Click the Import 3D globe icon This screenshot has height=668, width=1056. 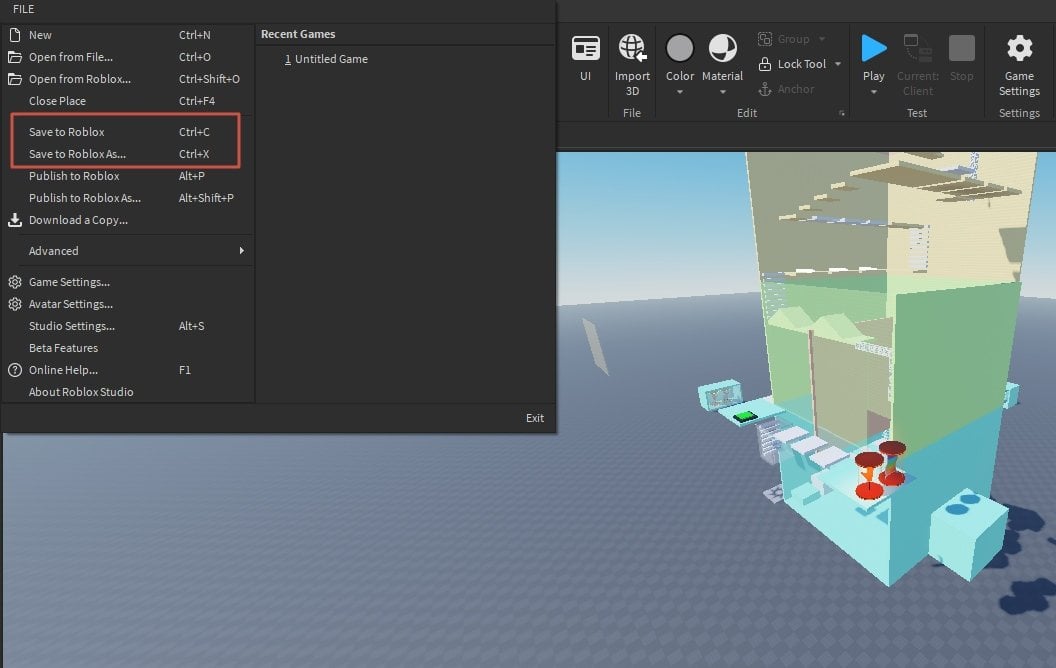(x=632, y=48)
